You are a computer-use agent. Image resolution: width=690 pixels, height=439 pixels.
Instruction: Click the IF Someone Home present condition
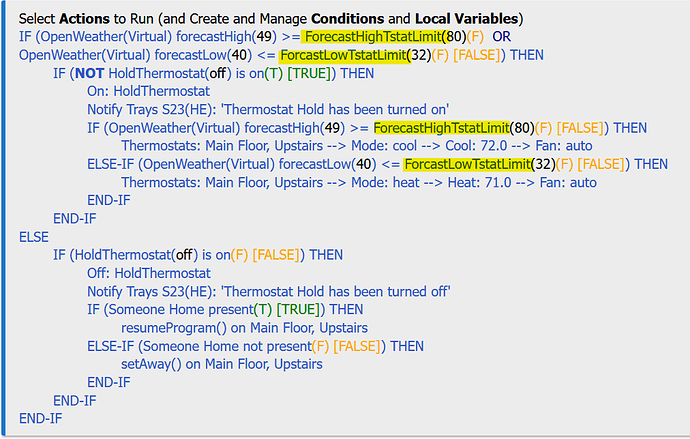pos(225,309)
